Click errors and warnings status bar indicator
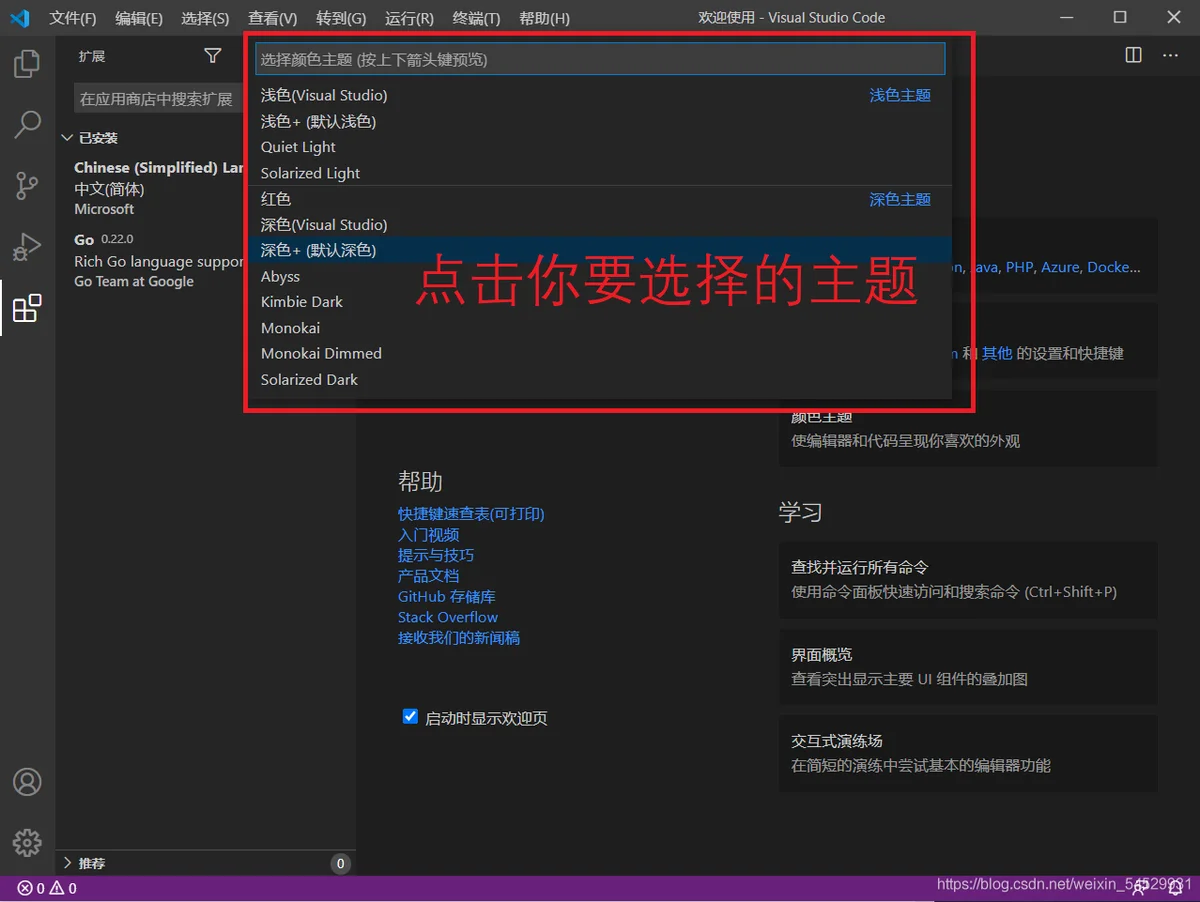The height and width of the screenshot is (902, 1200). 47,888
